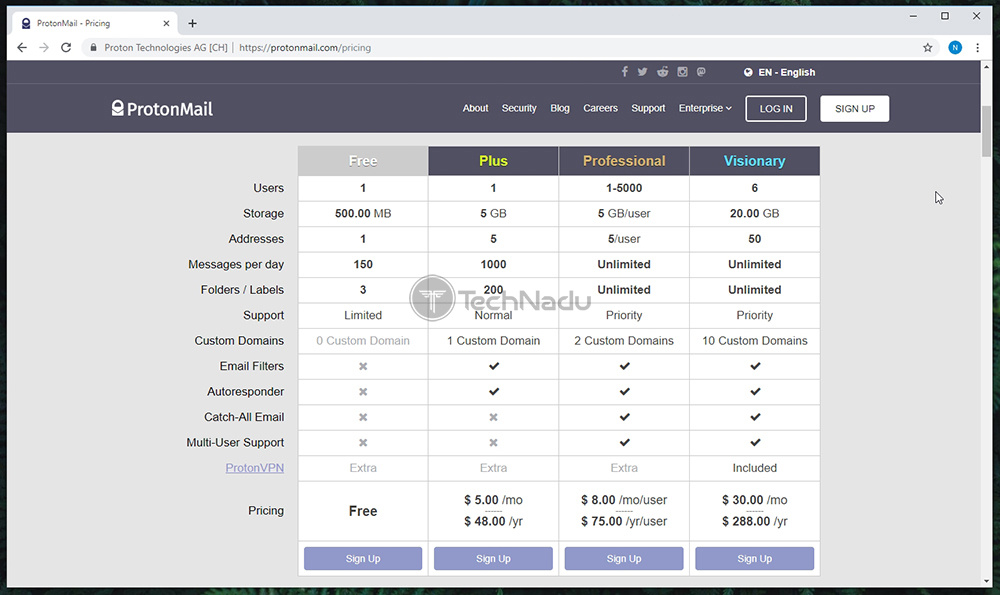The width and height of the screenshot is (1000, 595).
Task: Click the Professional Autoresponder checkmark
Action: (624, 392)
